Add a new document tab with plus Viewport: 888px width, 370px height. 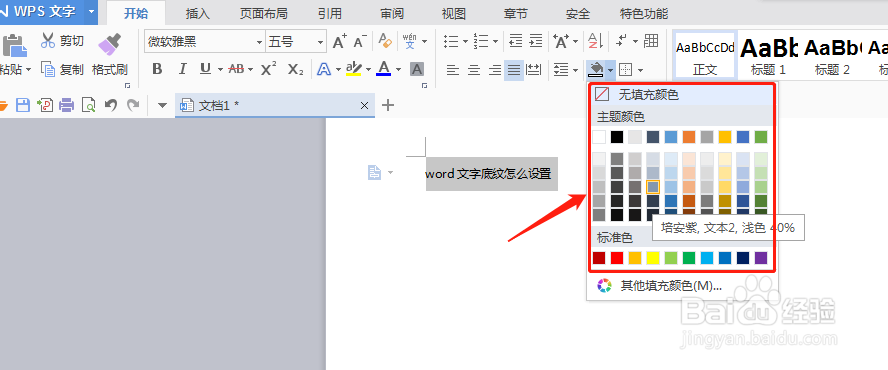388,105
